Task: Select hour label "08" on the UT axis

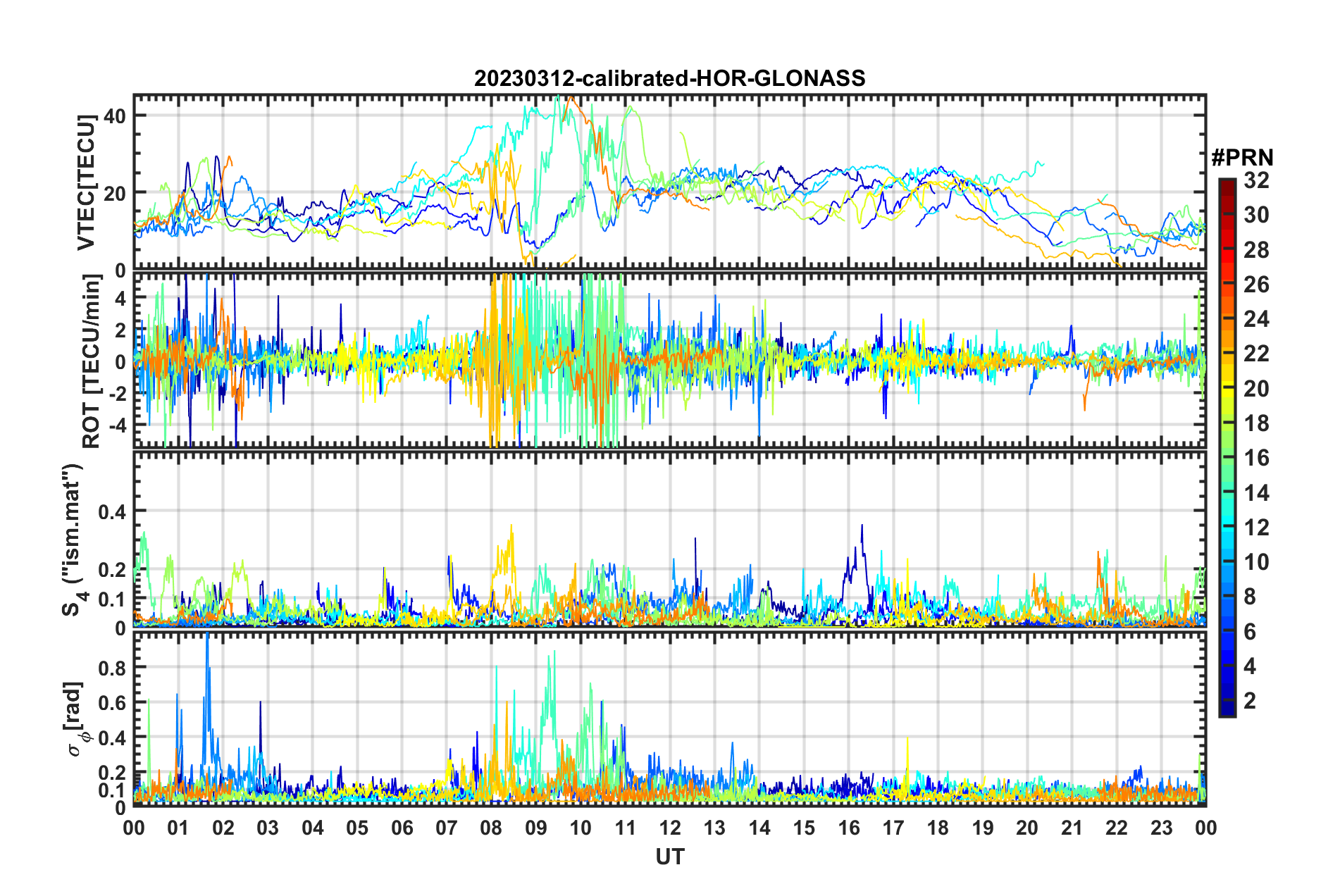Action: point(491,828)
